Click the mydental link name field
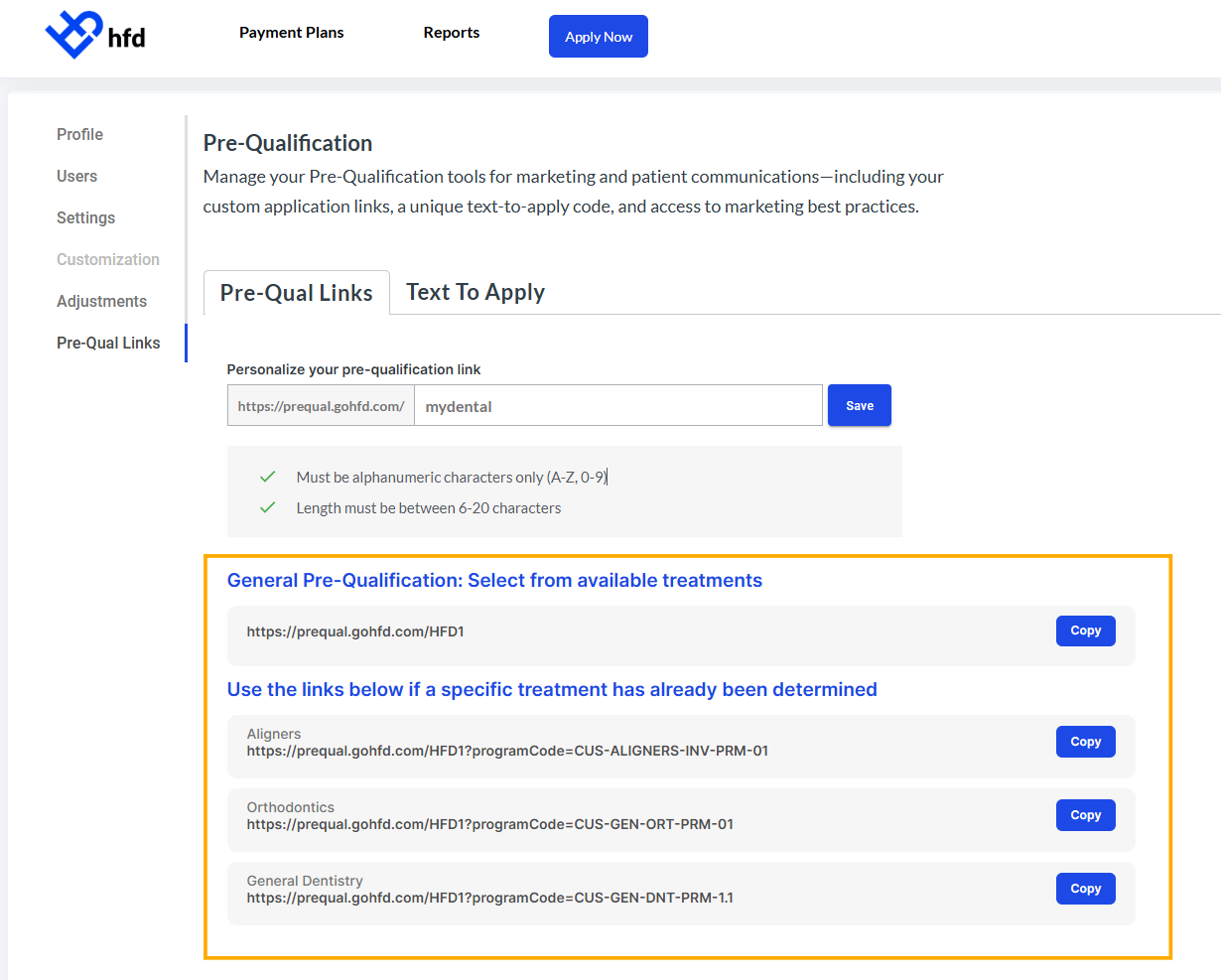 618,406
